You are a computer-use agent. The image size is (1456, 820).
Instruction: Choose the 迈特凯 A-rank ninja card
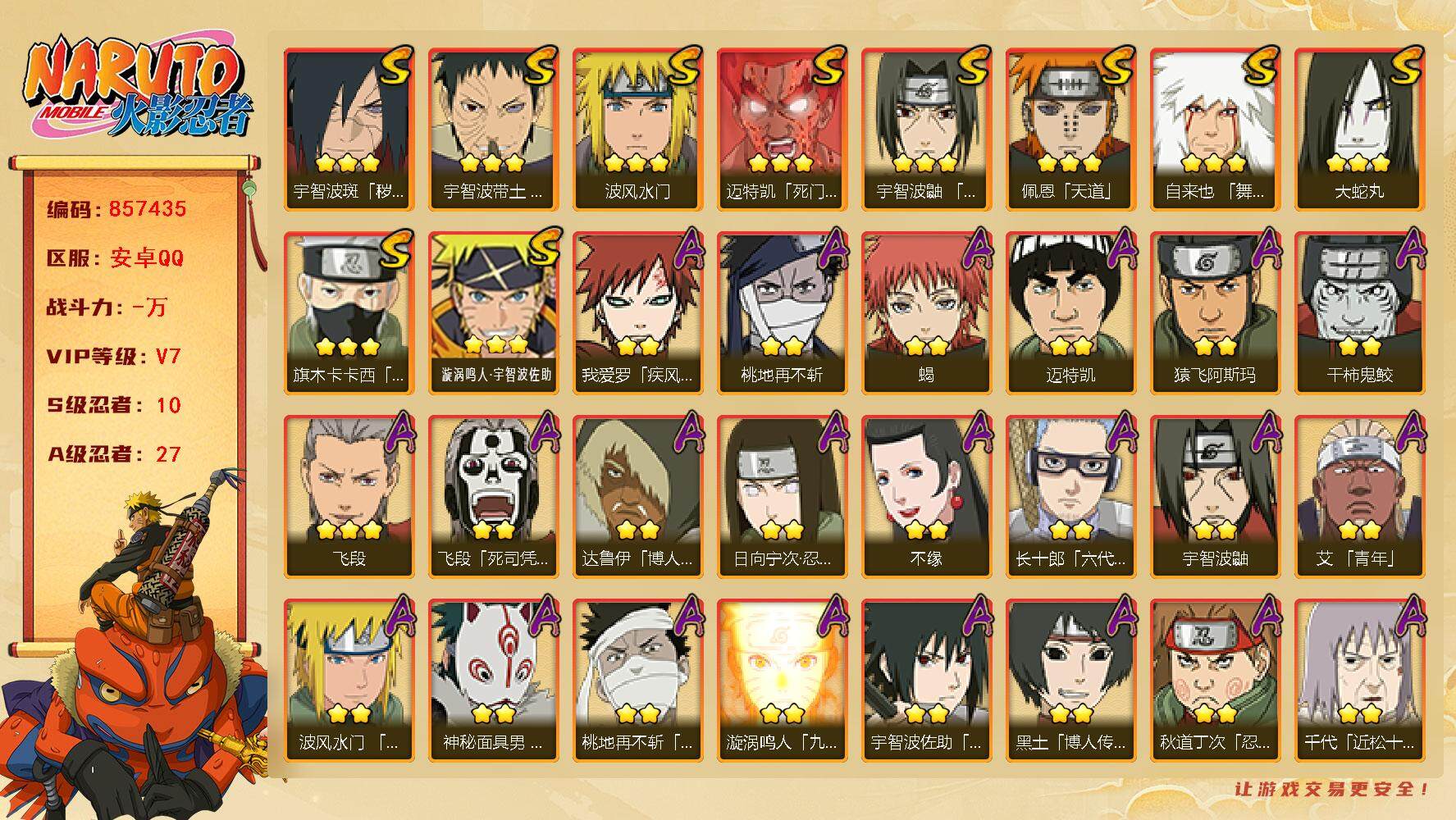click(x=1070, y=312)
